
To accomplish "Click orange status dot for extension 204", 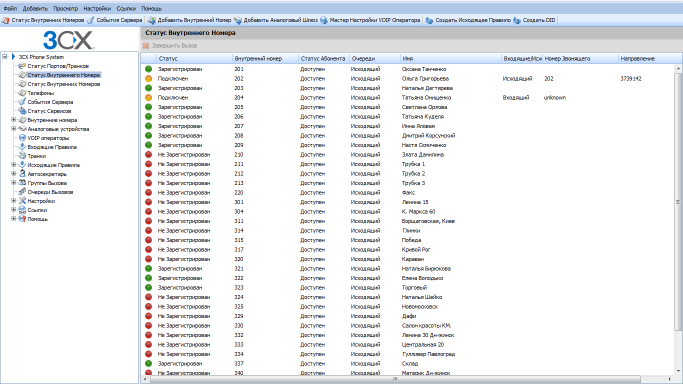I will (x=149, y=98).
